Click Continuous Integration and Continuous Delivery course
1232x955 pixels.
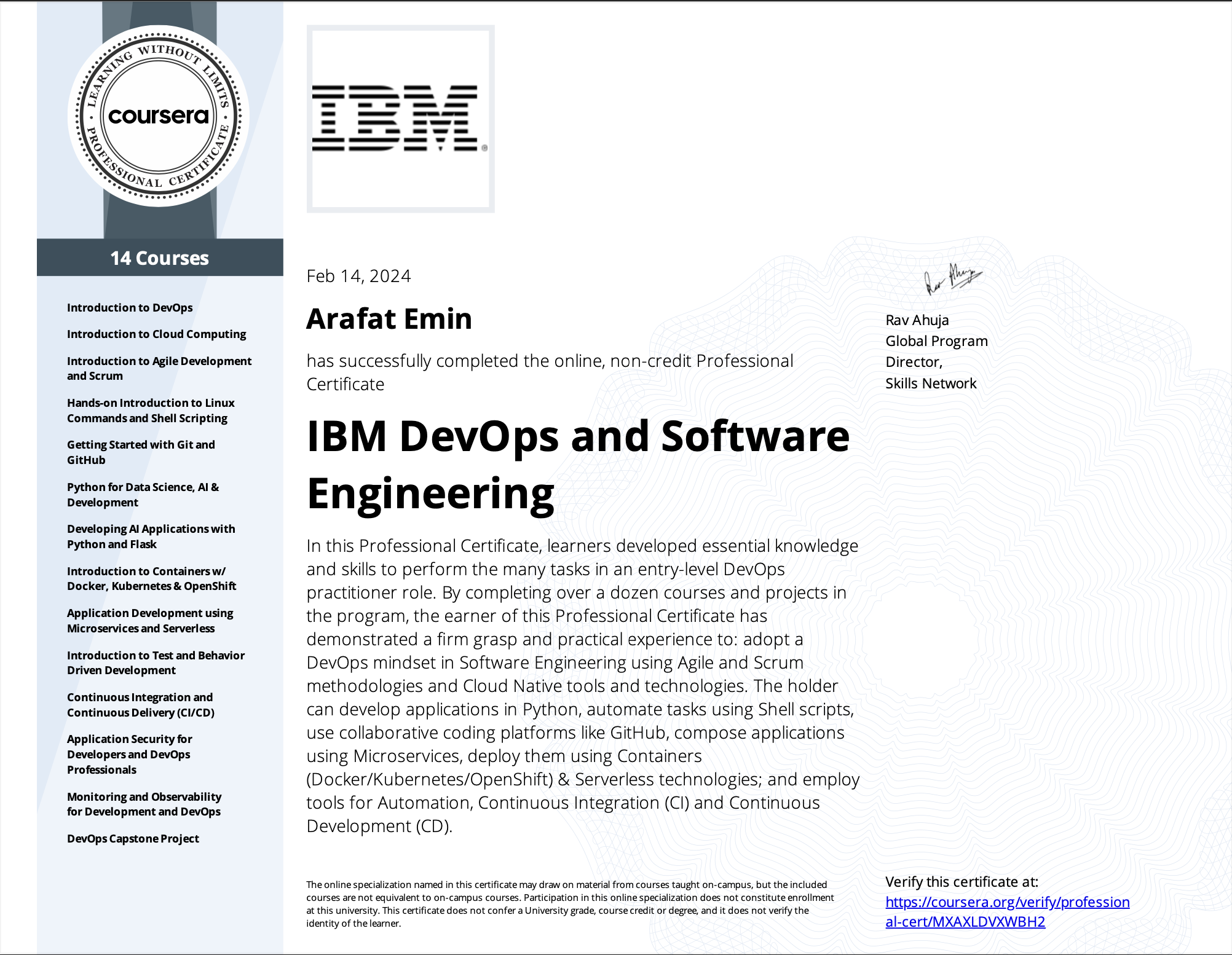click(140, 704)
